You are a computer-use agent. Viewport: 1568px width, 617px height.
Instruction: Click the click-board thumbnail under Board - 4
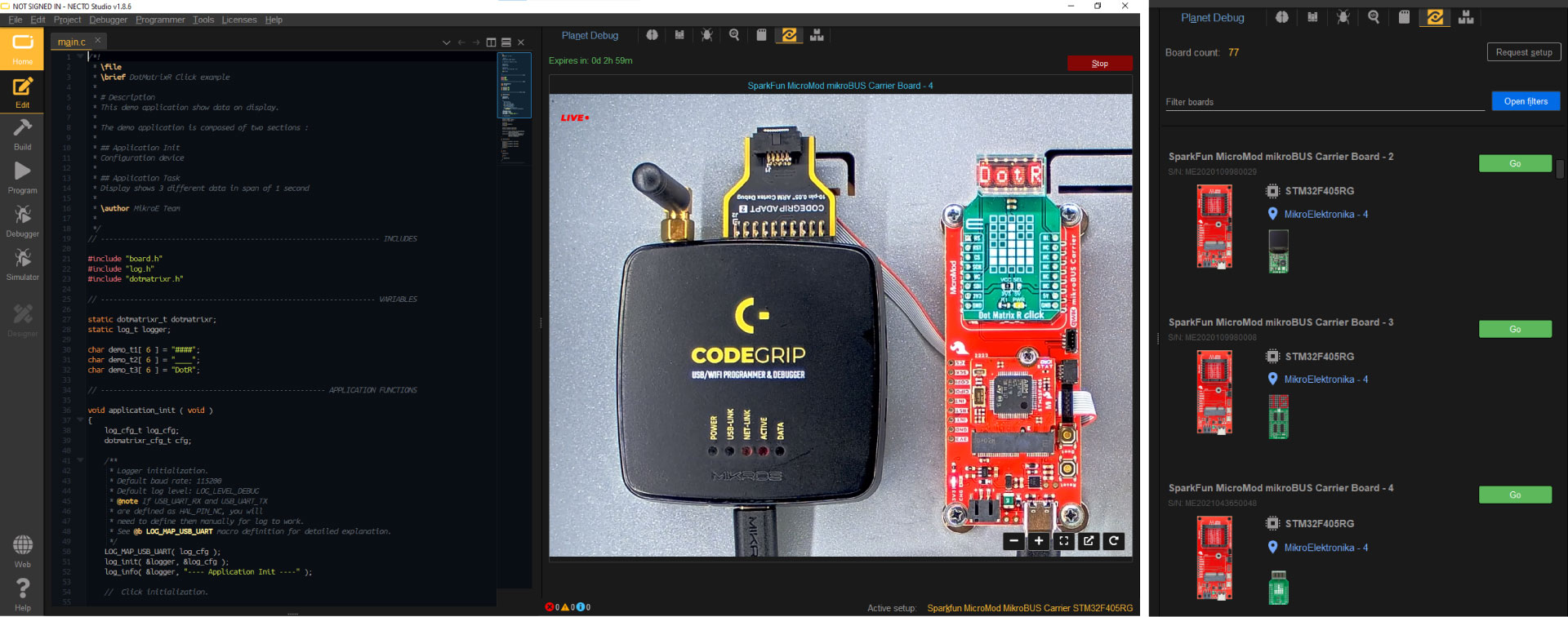click(x=1279, y=588)
